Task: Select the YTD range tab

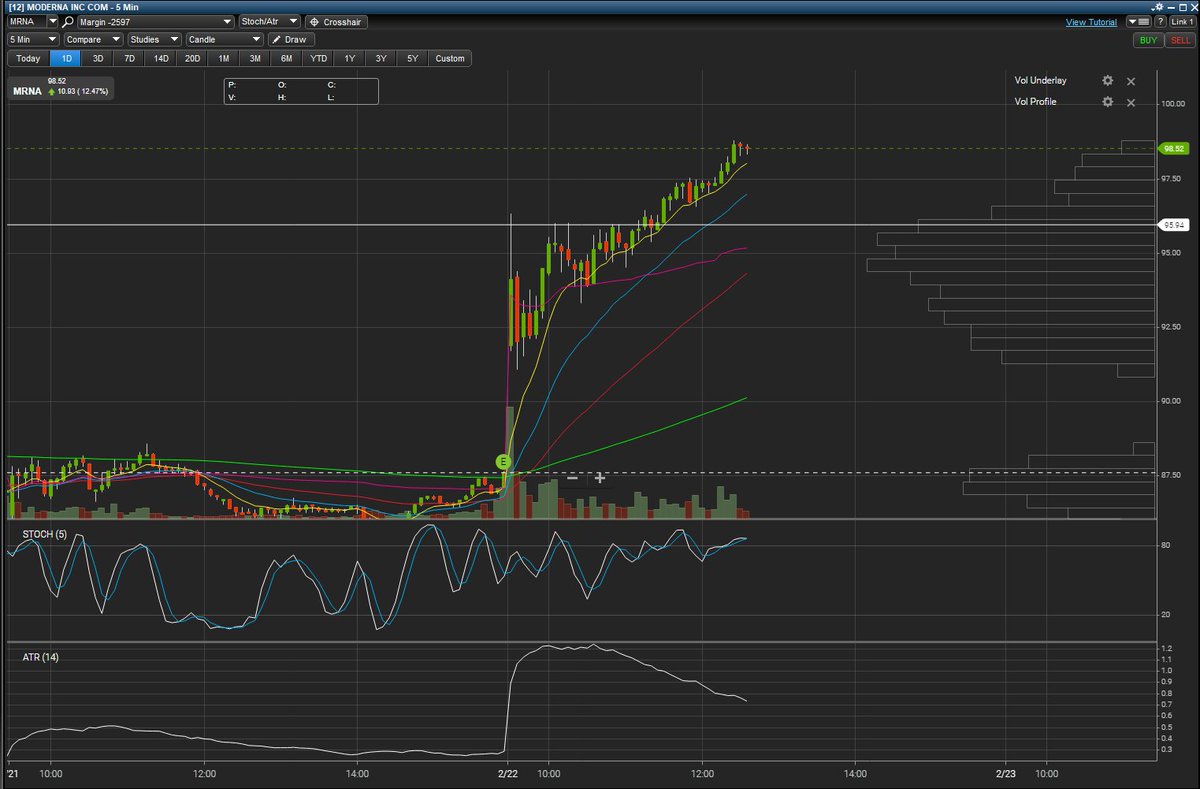Action: 318,58
